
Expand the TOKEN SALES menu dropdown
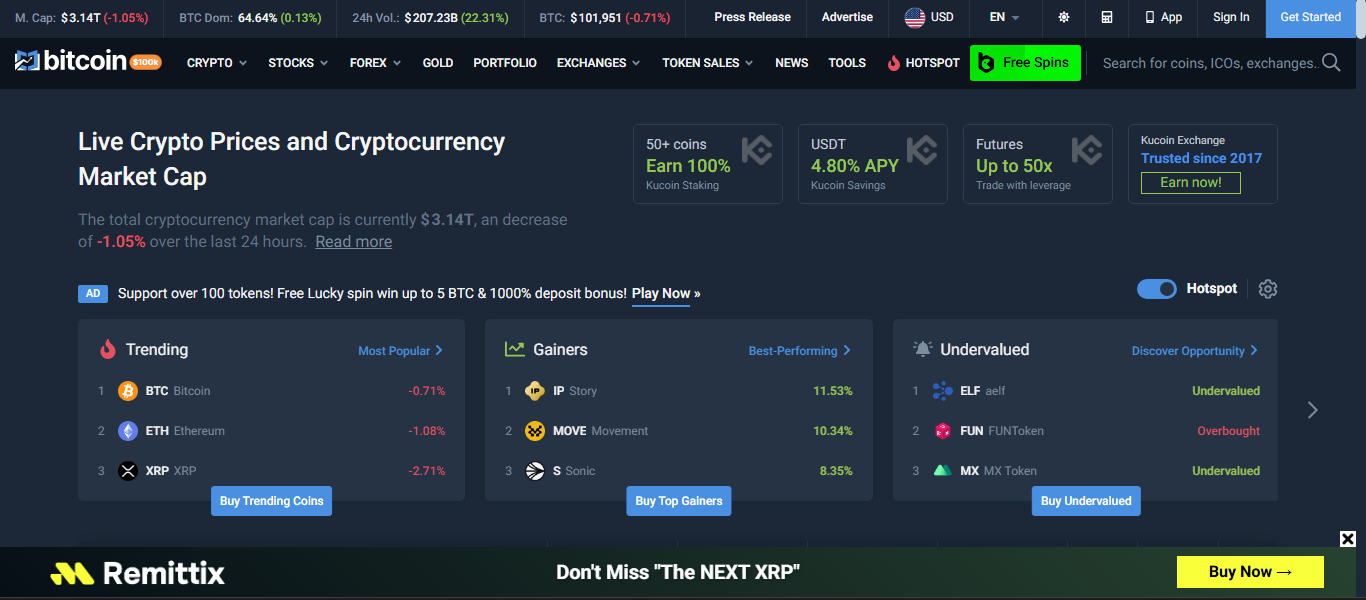click(x=708, y=63)
